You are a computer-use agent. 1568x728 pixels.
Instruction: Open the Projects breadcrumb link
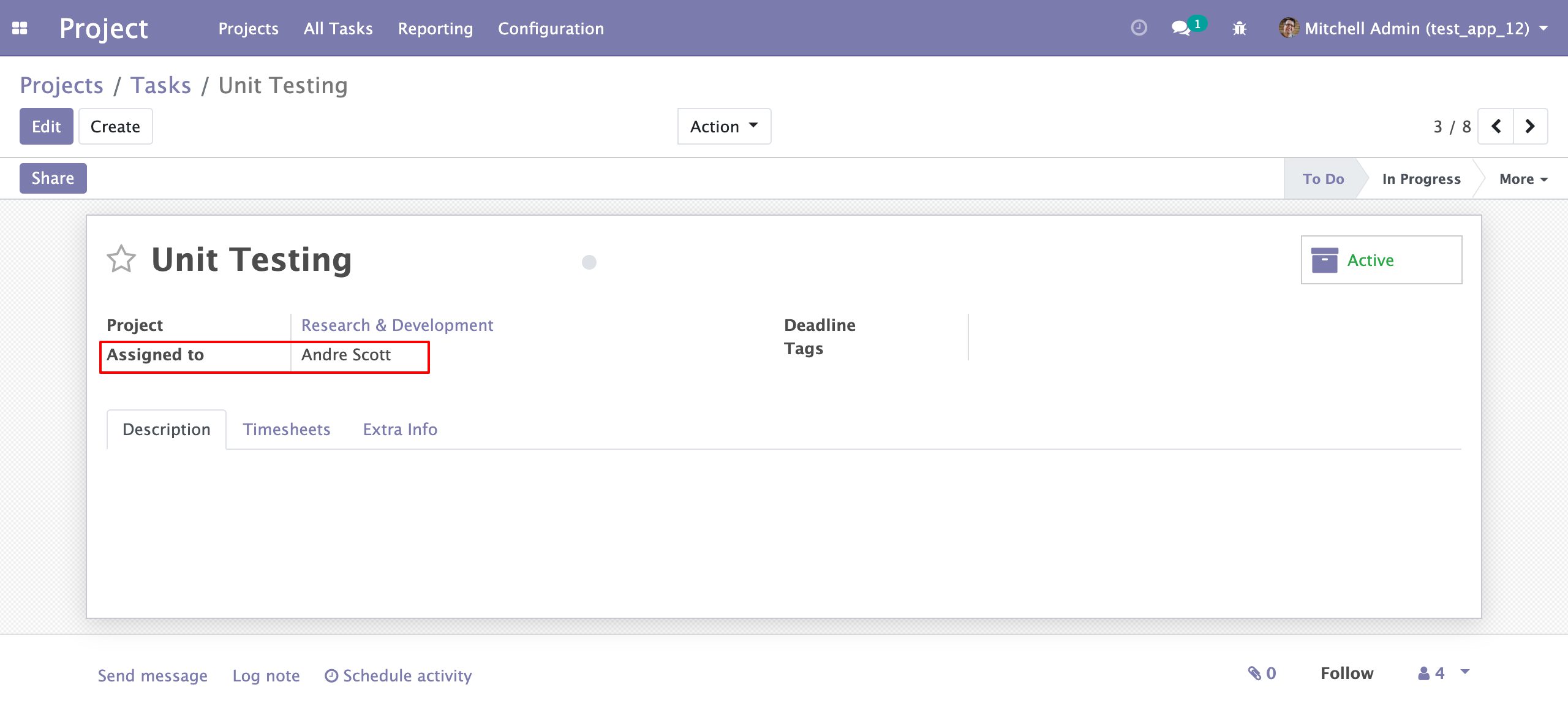[x=61, y=85]
